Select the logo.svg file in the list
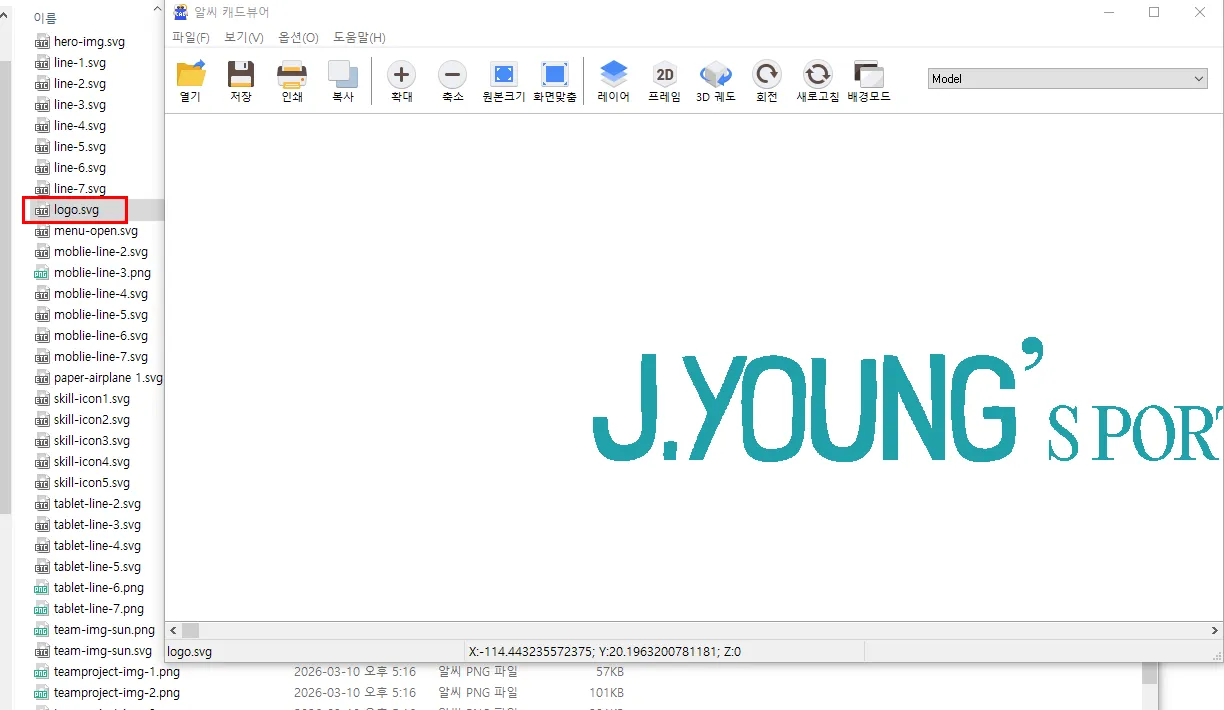This screenshot has width=1224, height=710. pos(75,209)
